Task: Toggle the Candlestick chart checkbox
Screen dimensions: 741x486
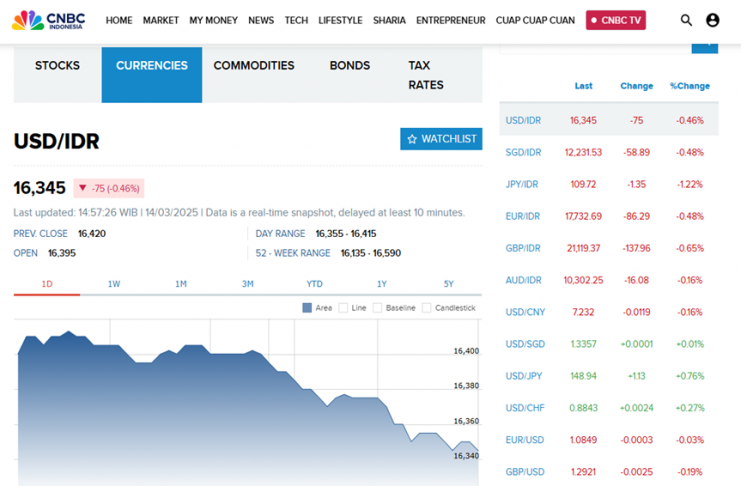Action: pos(427,308)
